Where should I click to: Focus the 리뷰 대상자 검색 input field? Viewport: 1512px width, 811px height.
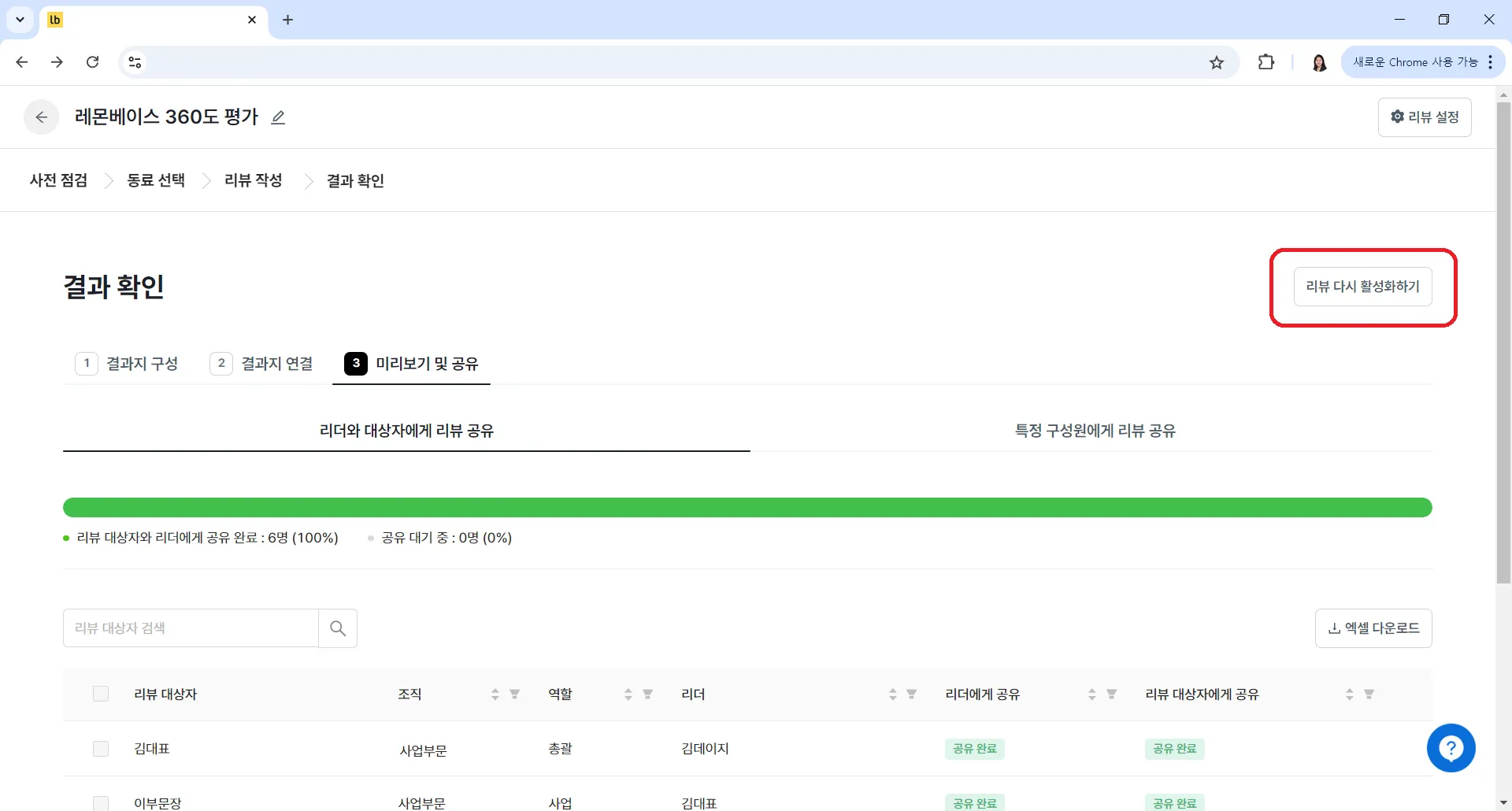191,628
